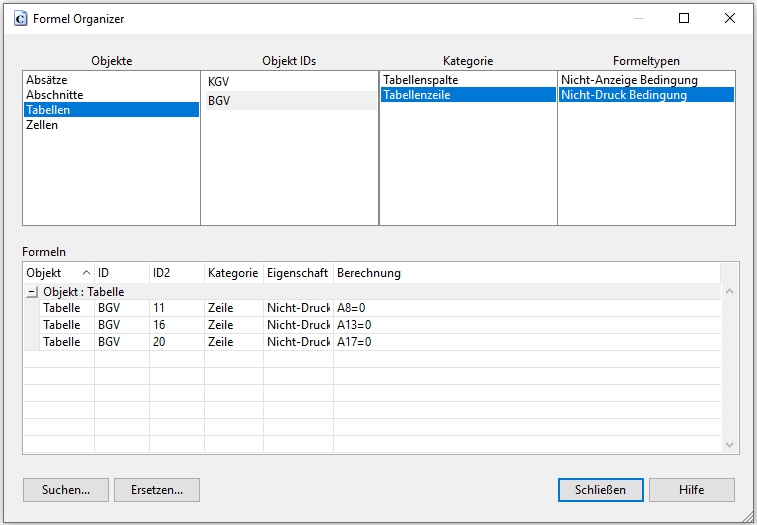
Task: Click the Schließen button
Action: pyautogui.click(x=601, y=490)
